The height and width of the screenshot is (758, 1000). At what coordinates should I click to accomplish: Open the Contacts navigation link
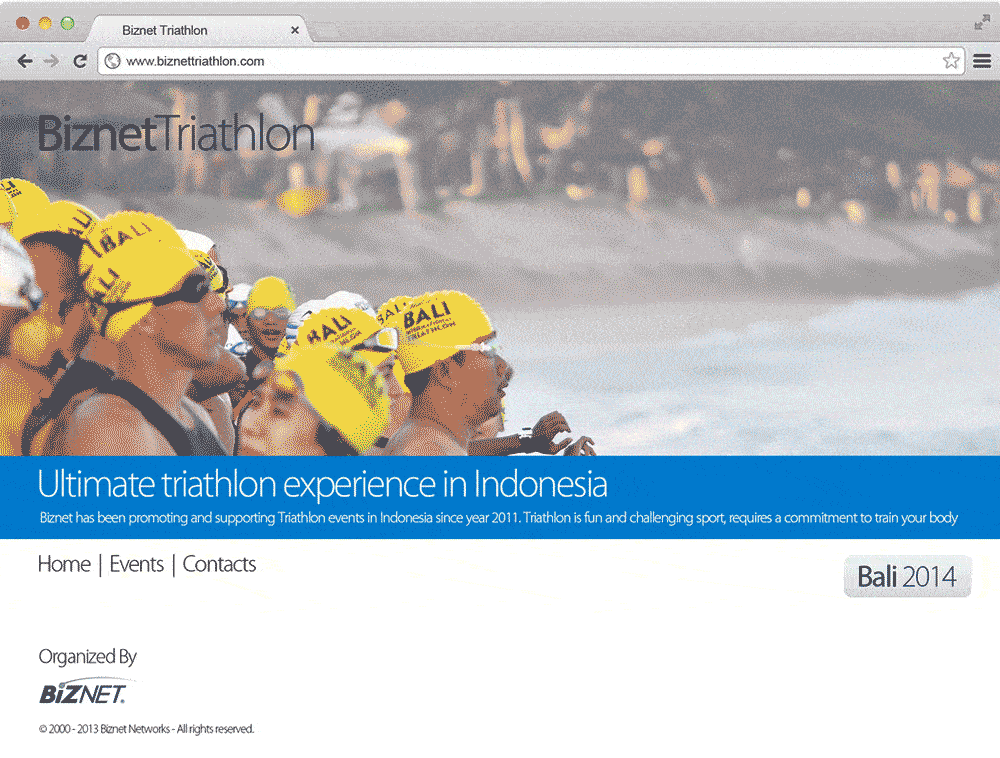click(219, 564)
